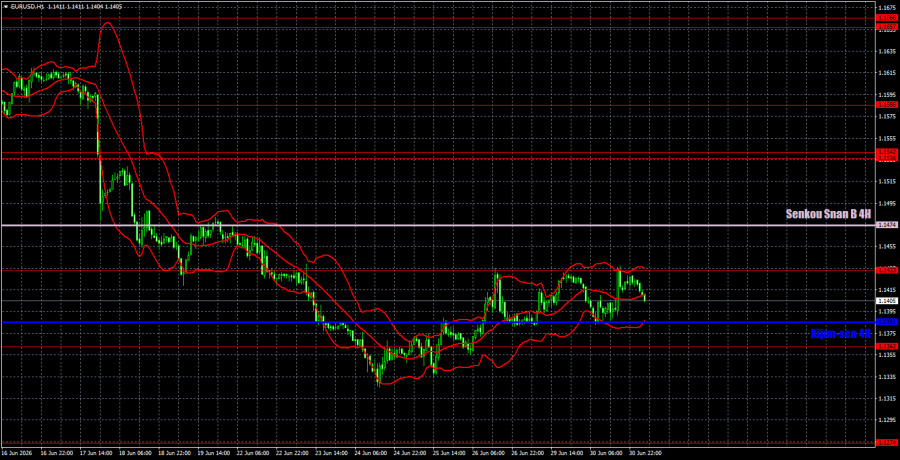
Task: Click the blue 1.1385 Kijun-sen price tag
Action: tap(887, 322)
